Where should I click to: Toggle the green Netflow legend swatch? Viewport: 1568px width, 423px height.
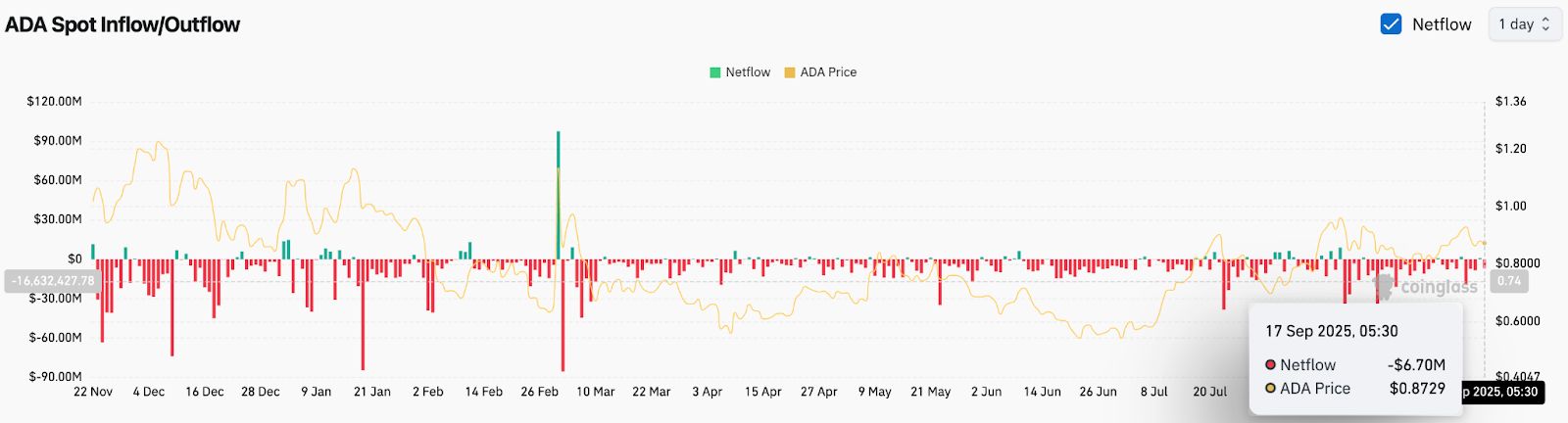click(715, 72)
